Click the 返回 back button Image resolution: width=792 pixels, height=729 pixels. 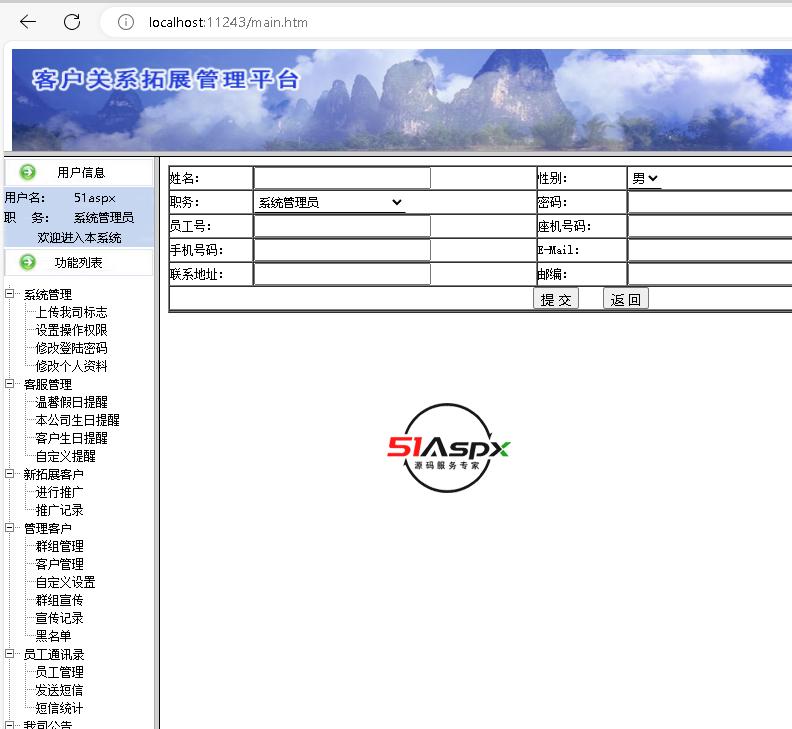click(625, 299)
